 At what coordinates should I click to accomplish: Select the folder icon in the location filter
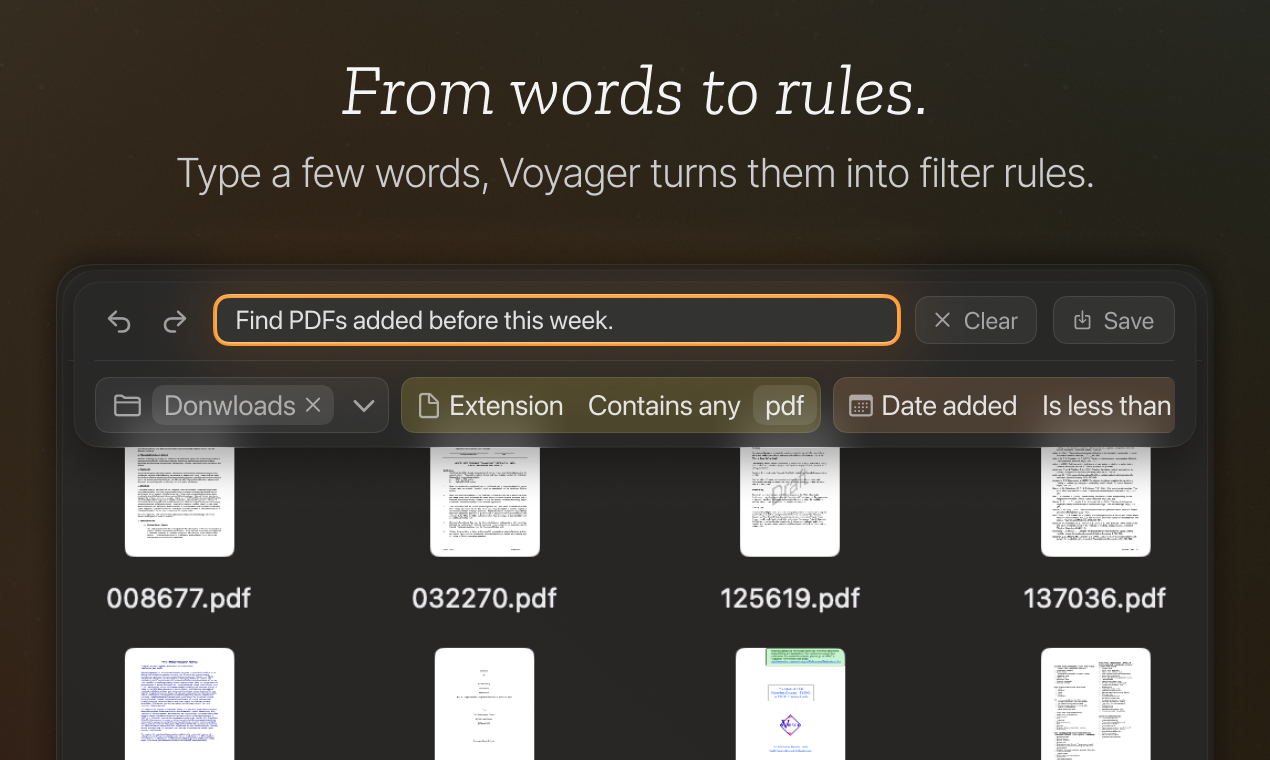127,405
